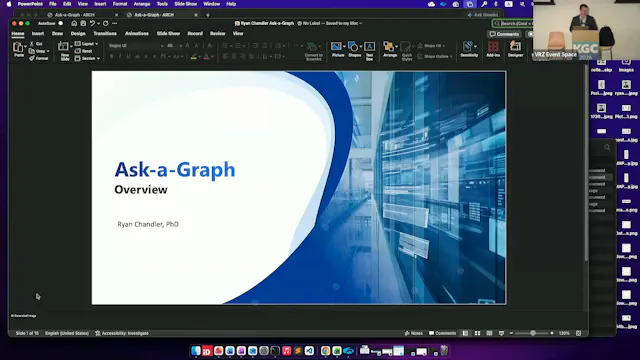
Task: Adjust the zoom slider handle
Action: point(533,333)
